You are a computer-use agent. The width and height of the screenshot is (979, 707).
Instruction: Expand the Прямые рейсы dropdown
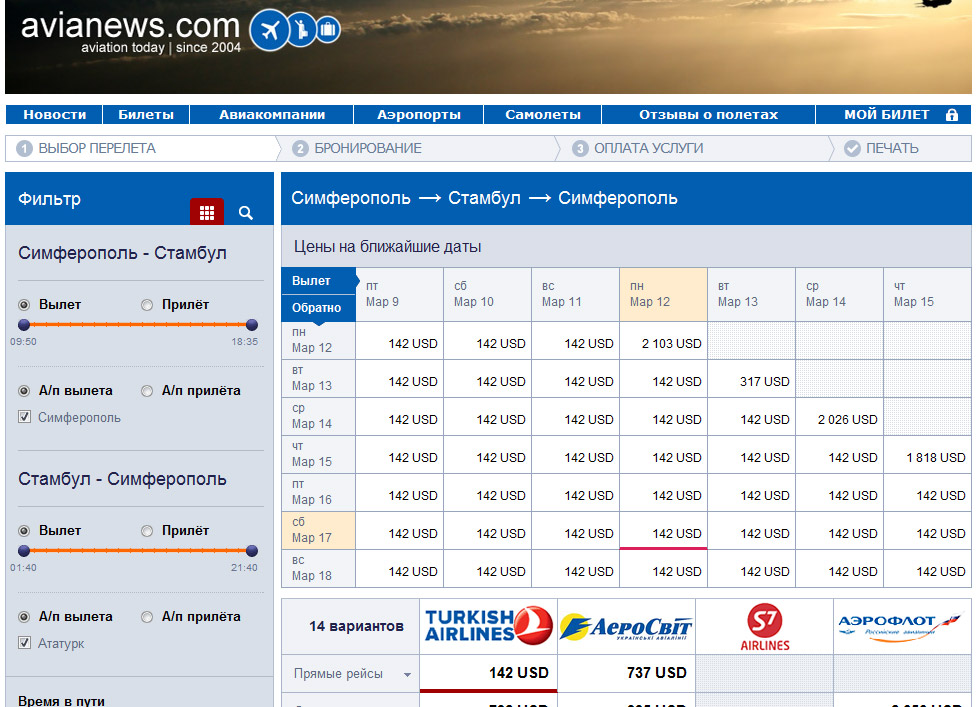pyautogui.click(x=407, y=675)
